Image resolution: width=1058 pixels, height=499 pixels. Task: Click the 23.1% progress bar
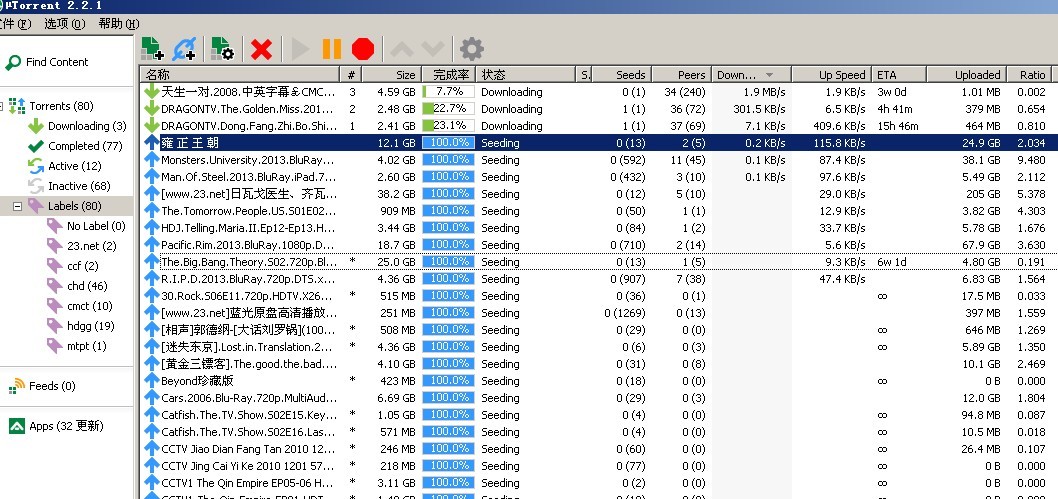pos(449,125)
